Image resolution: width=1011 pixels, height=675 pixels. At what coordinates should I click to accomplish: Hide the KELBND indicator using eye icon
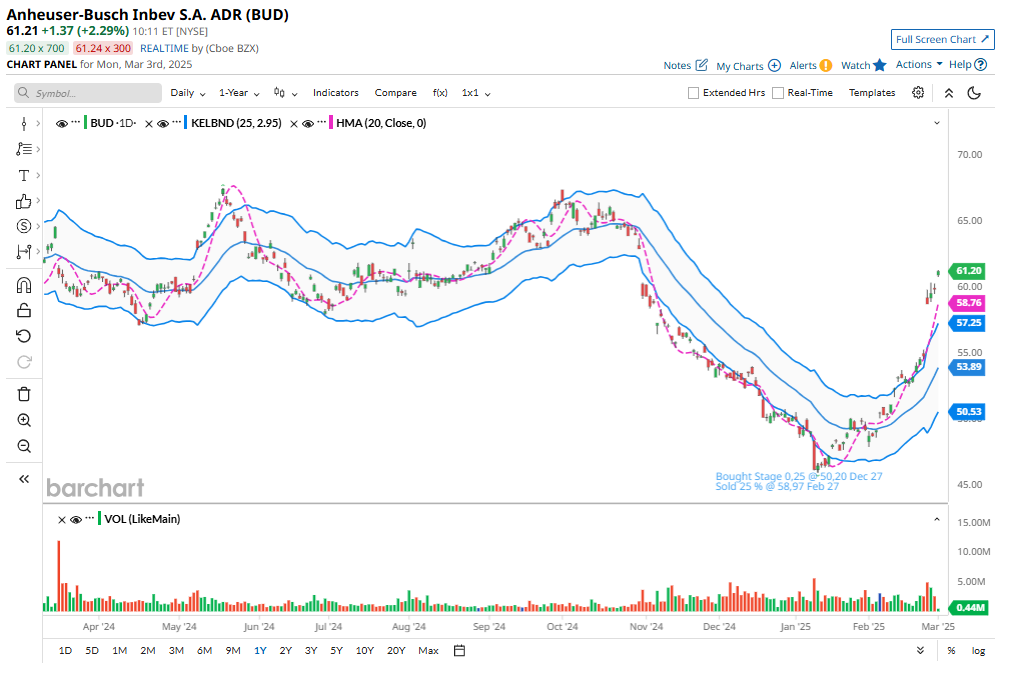164,123
